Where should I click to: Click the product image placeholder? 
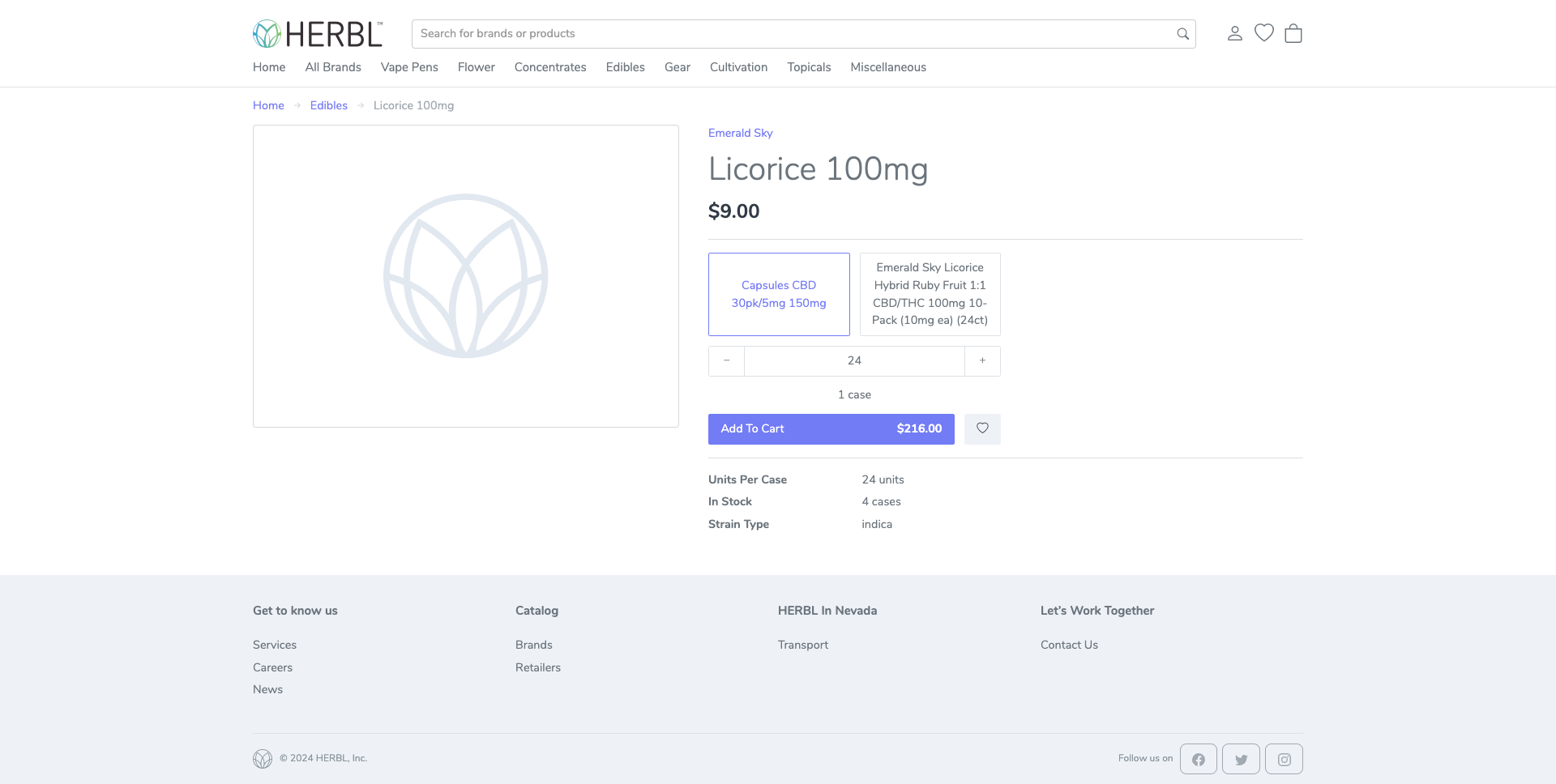click(x=466, y=276)
